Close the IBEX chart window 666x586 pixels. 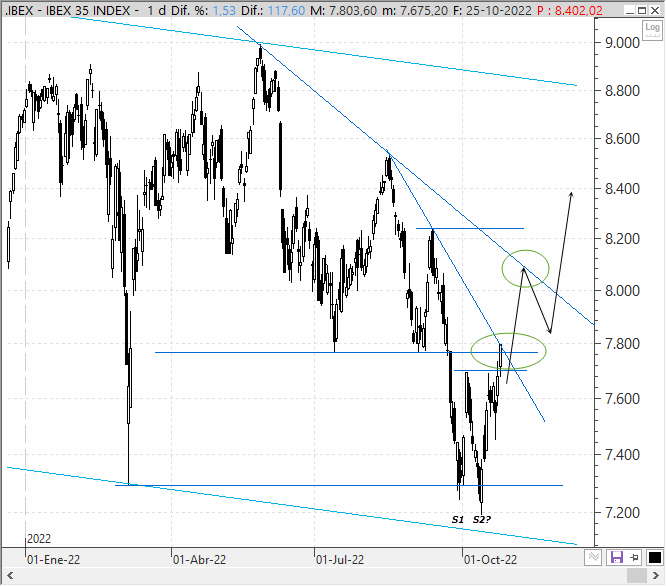coord(655,11)
